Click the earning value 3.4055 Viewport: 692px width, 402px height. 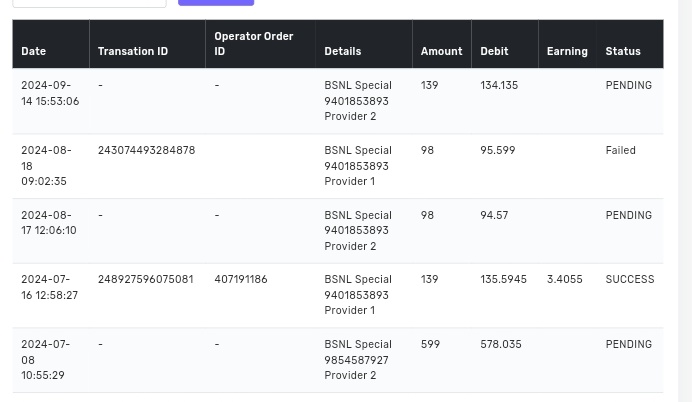[x=564, y=279]
